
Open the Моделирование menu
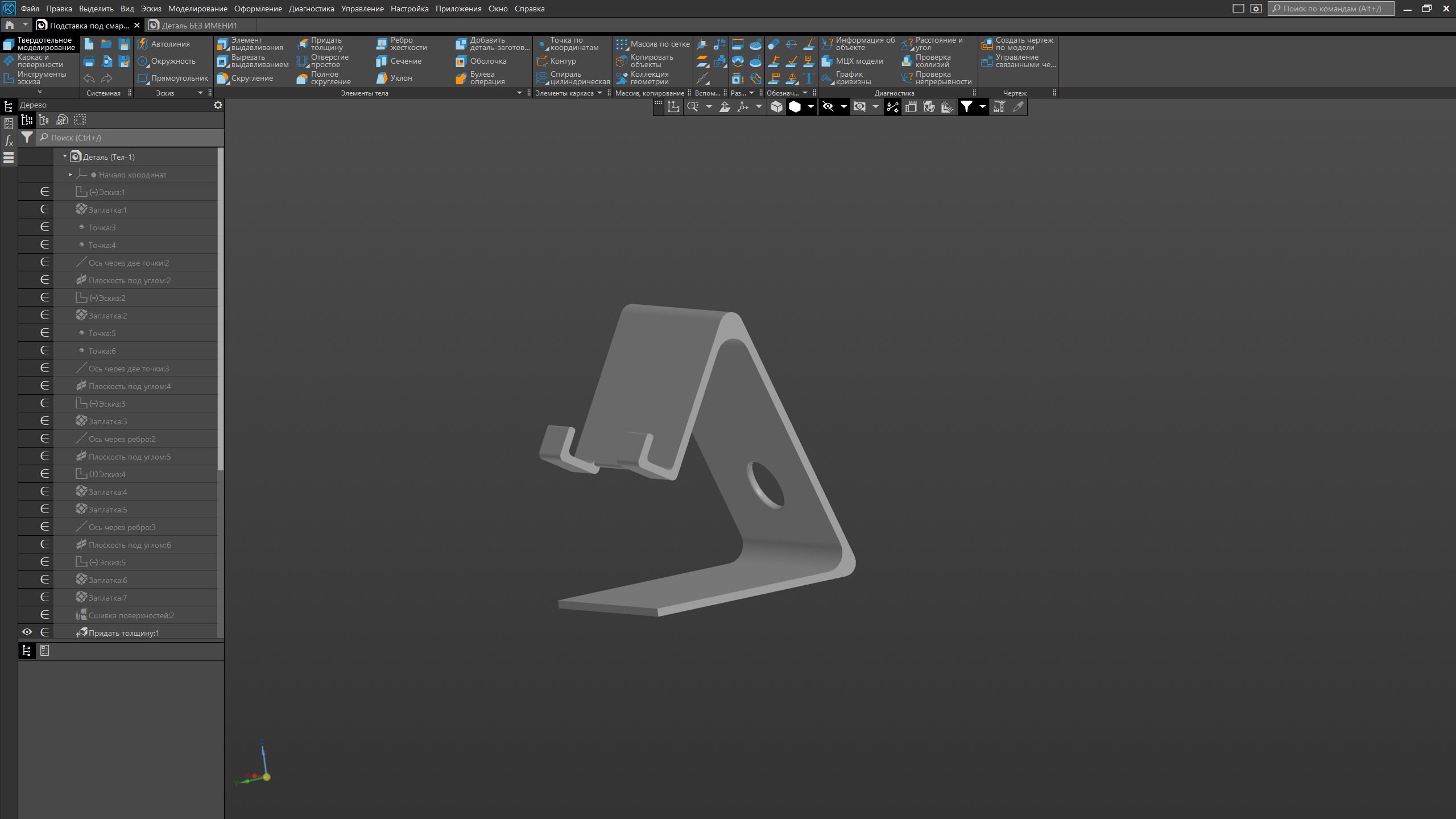[x=197, y=9]
